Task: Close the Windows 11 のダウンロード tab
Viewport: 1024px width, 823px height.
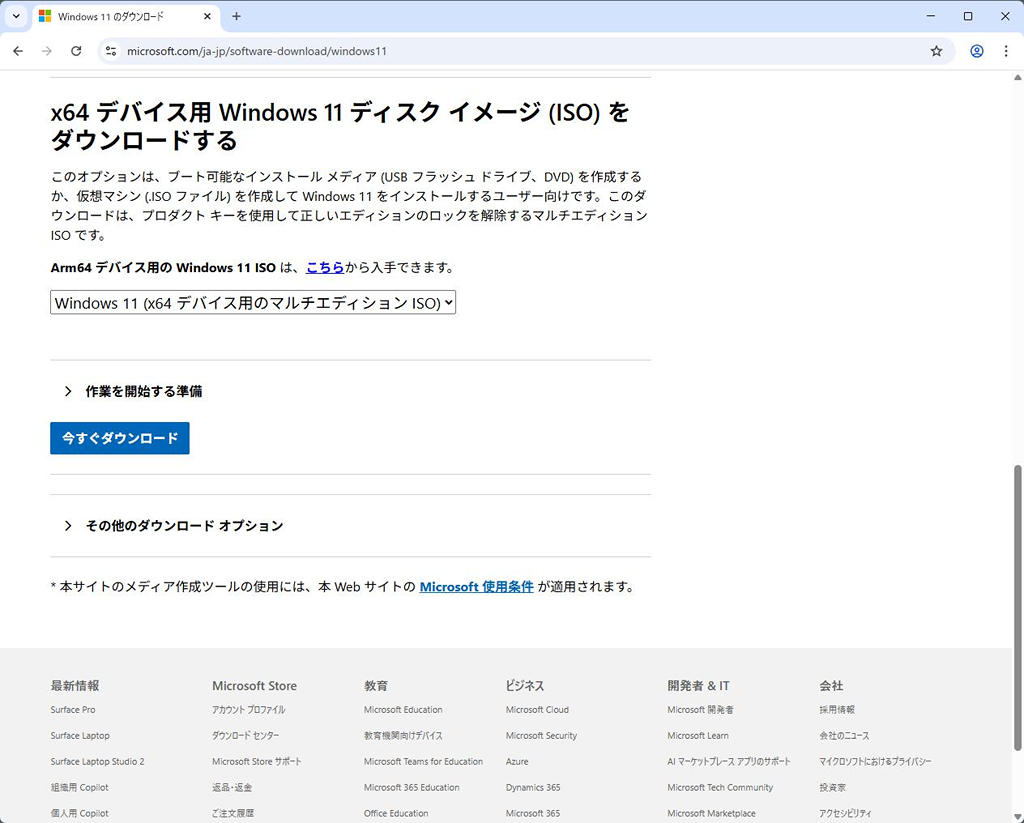Action: click(x=207, y=17)
